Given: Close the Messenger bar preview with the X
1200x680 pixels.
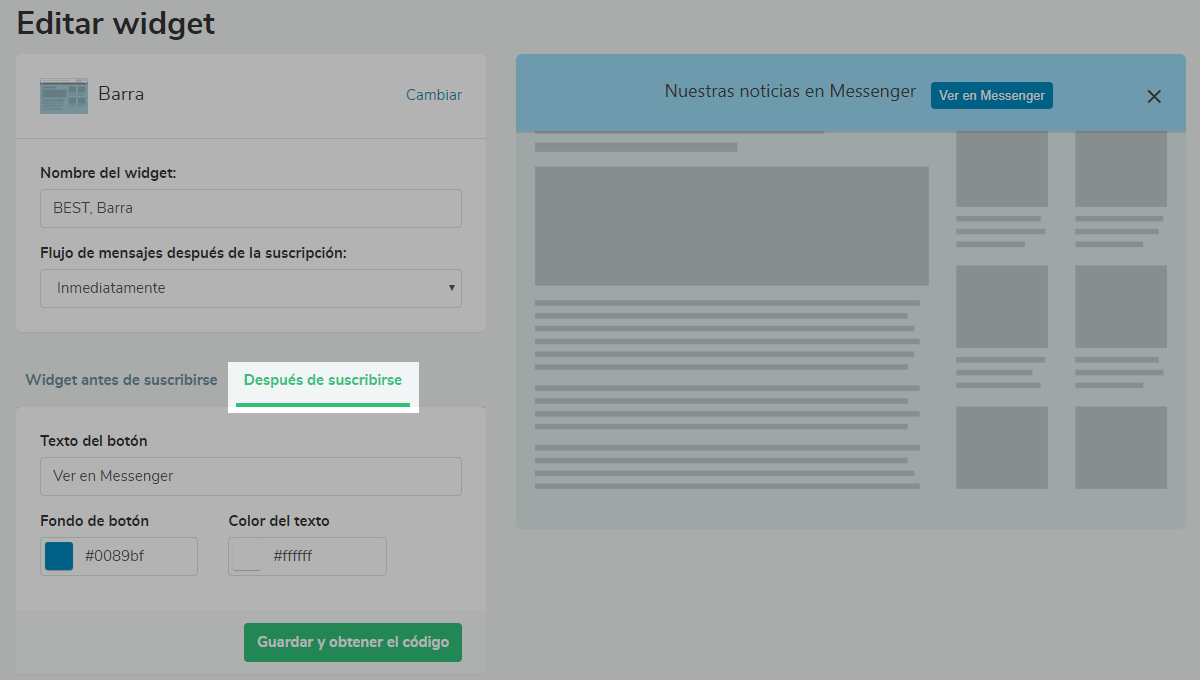Looking at the screenshot, I should click(1154, 96).
